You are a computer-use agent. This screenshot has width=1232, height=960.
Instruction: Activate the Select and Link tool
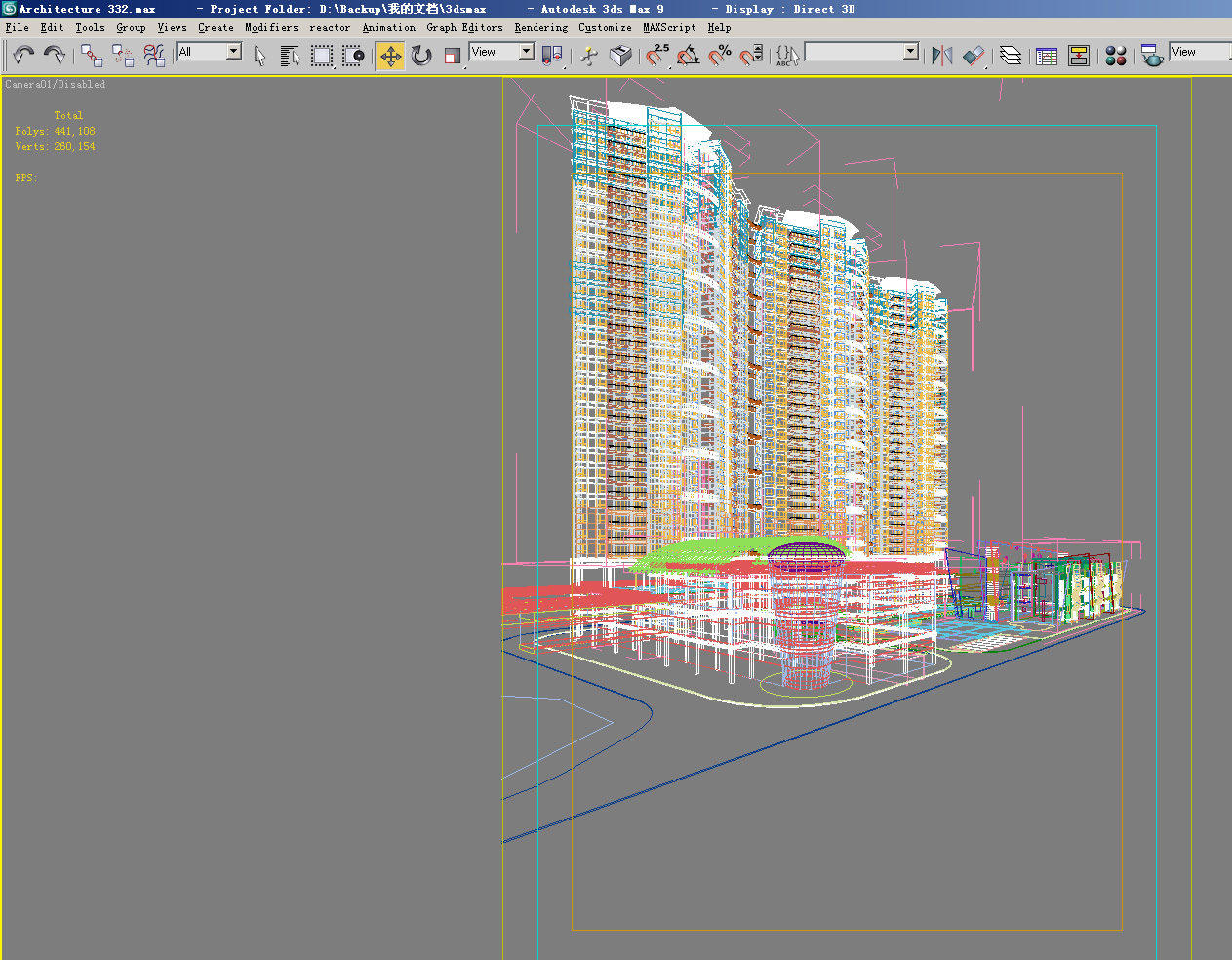click(92, 55)
